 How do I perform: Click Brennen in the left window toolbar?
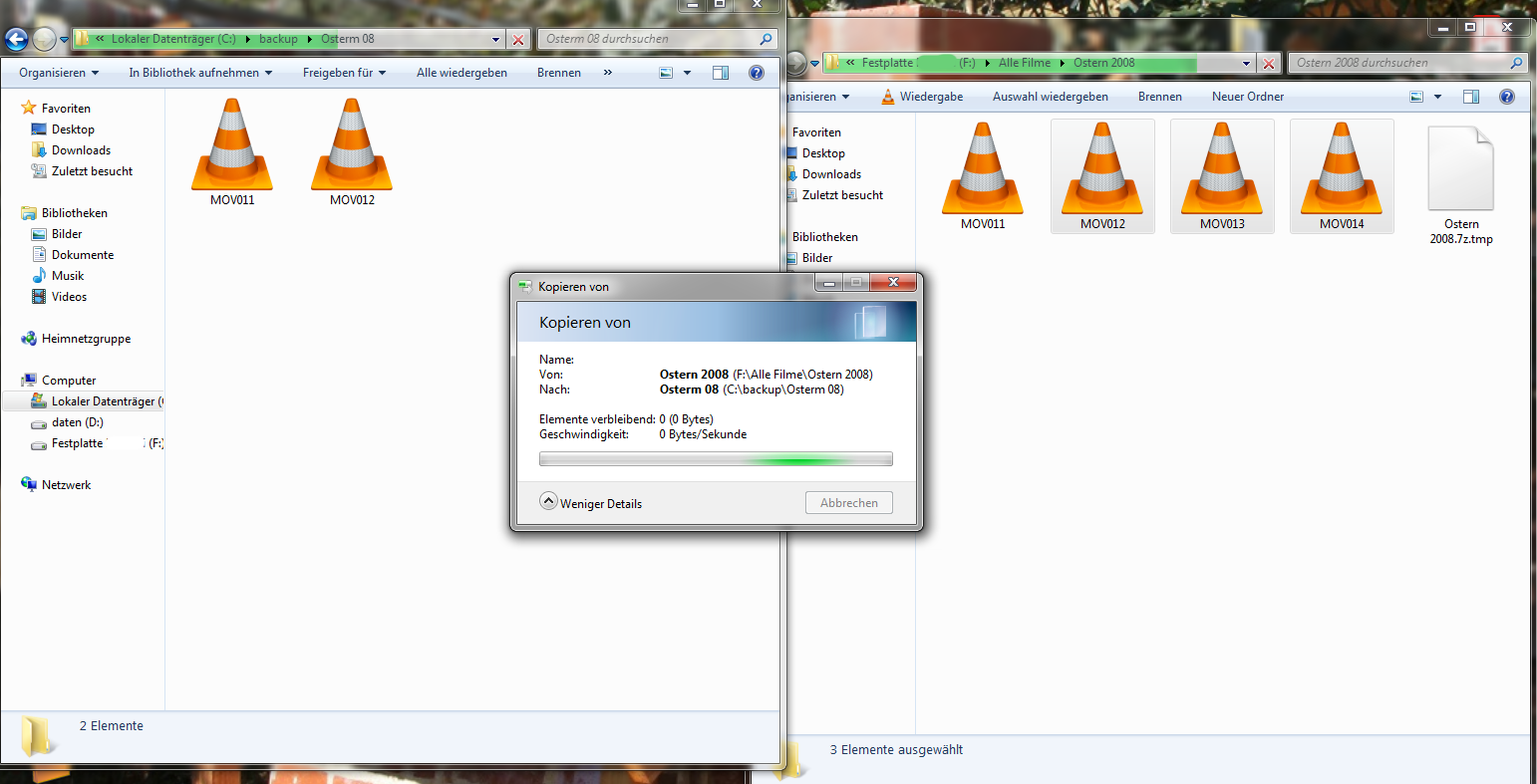coord(559,73)
